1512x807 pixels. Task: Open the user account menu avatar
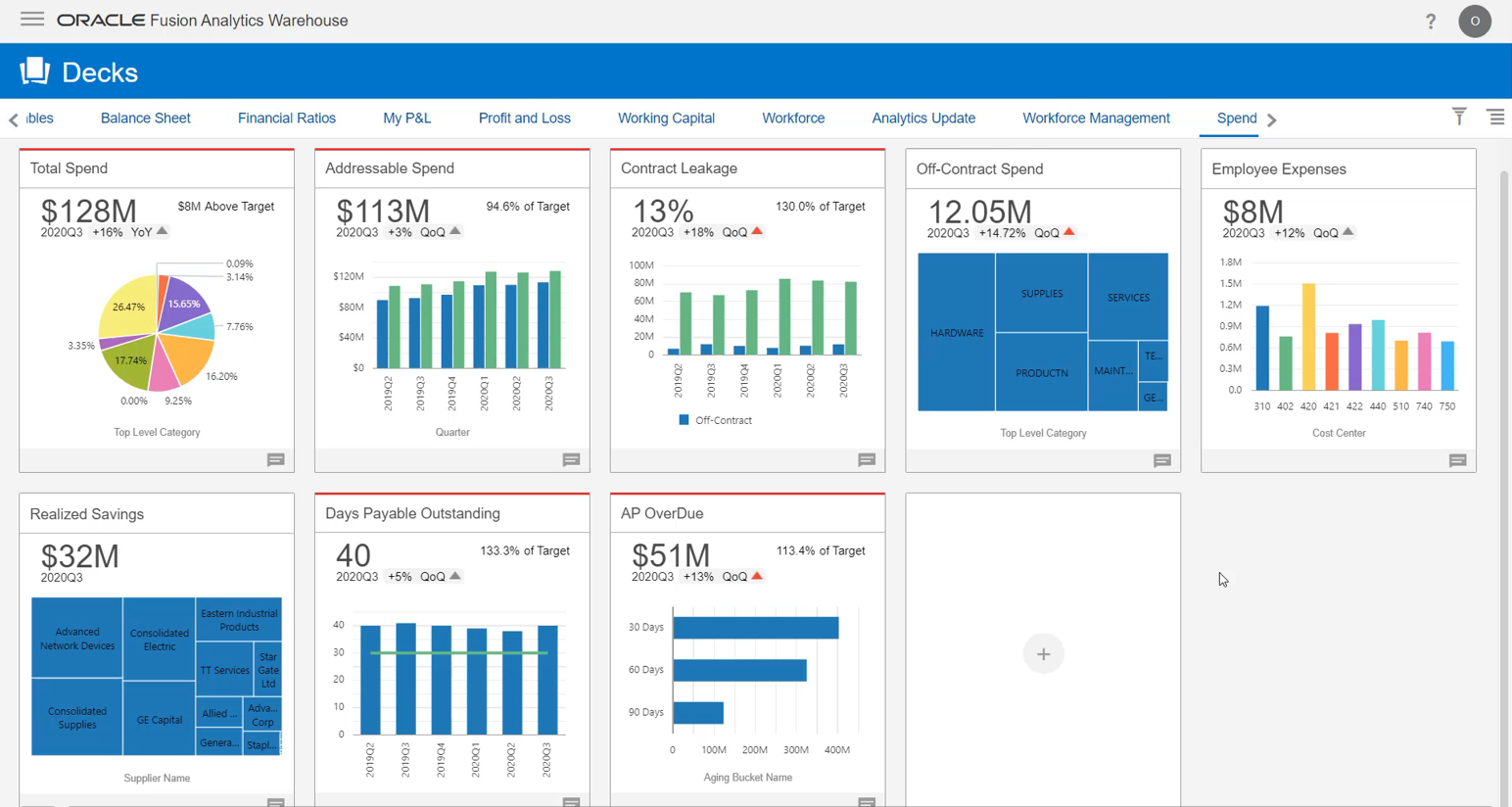[1475, 21]
